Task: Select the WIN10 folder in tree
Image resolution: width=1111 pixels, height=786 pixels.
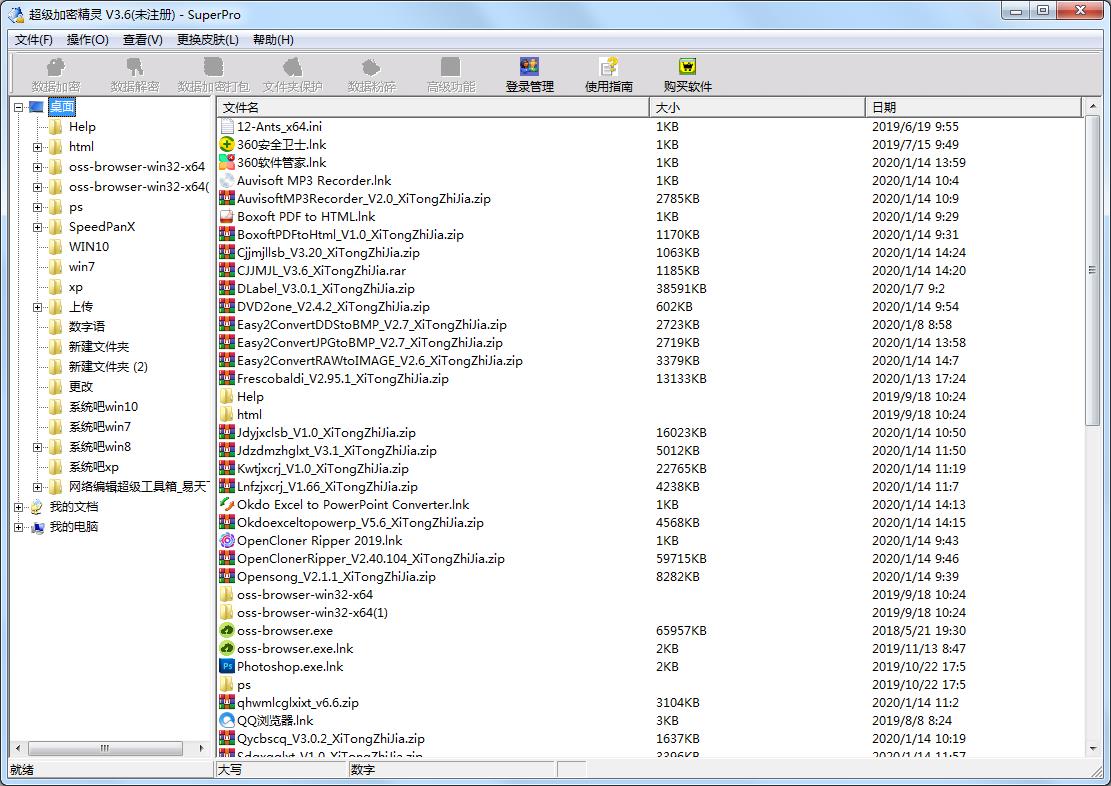Action: point(89,247)
